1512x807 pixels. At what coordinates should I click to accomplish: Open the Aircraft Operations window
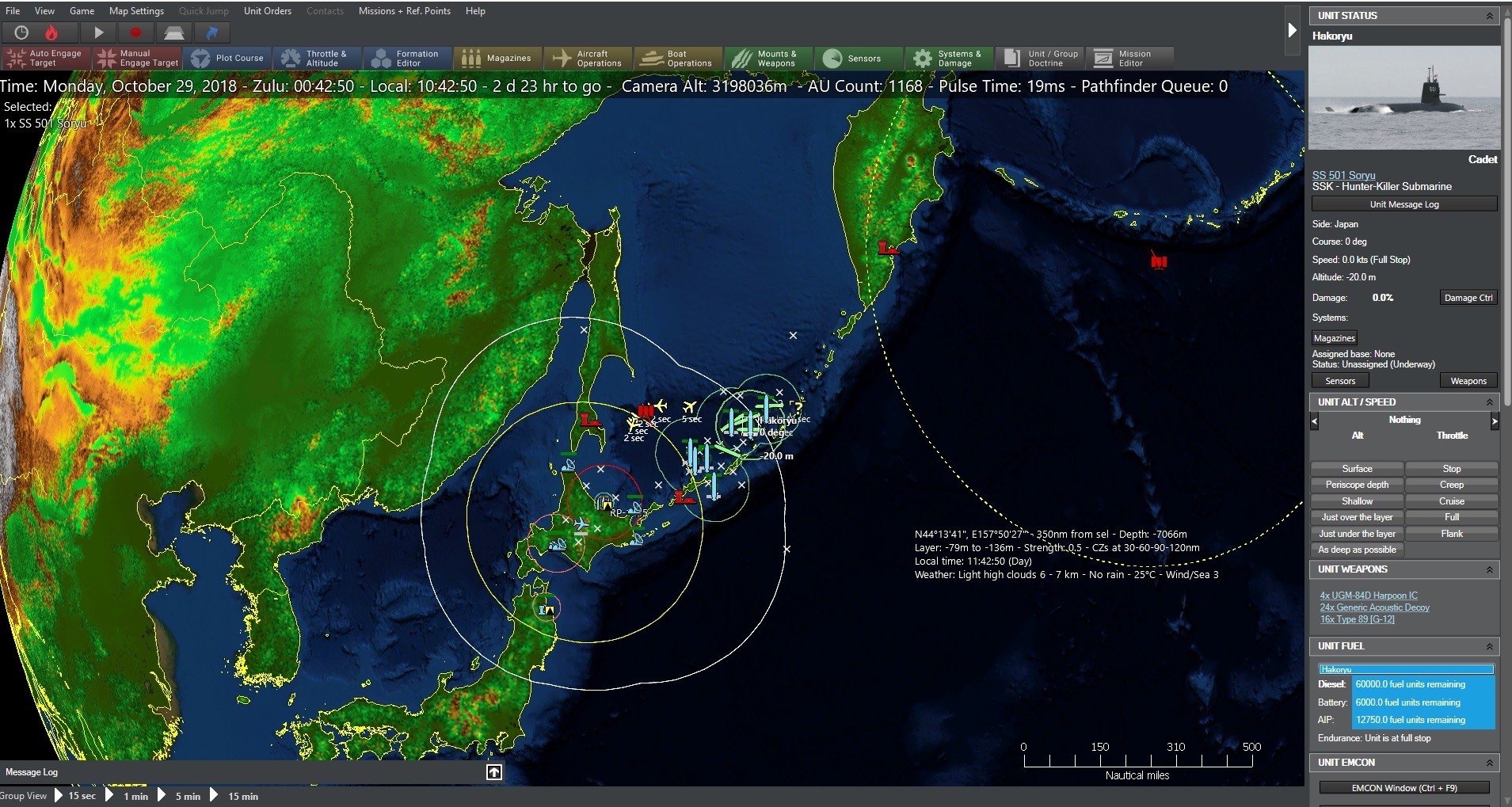pyautogui.click(x=588, y=58)
